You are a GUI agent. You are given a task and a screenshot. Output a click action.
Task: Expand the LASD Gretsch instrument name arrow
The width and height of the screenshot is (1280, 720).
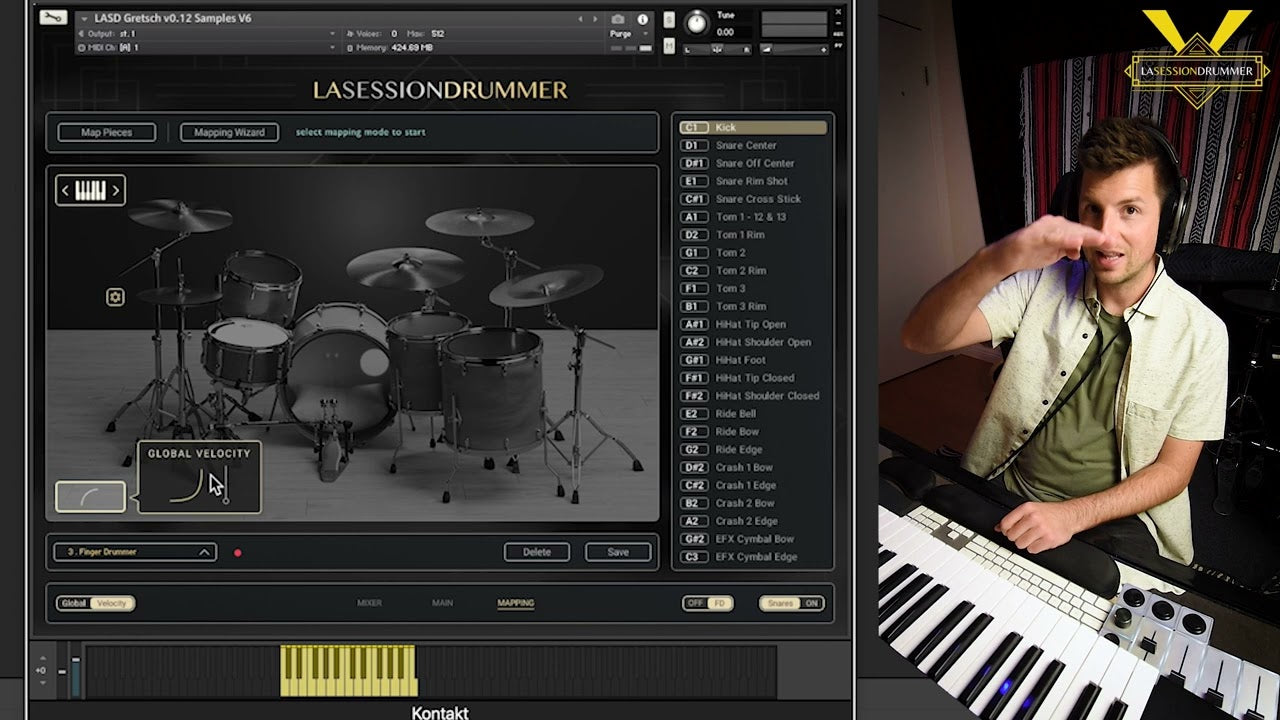84,19
